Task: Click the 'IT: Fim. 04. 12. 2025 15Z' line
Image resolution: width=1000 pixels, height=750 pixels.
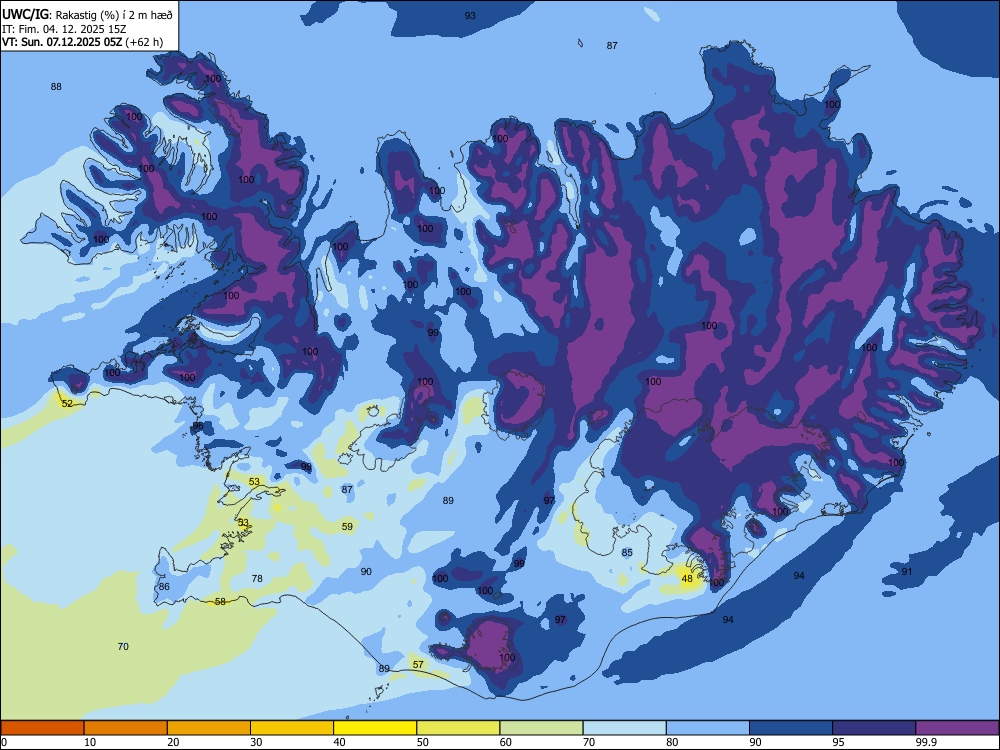Action: point(64,29)
